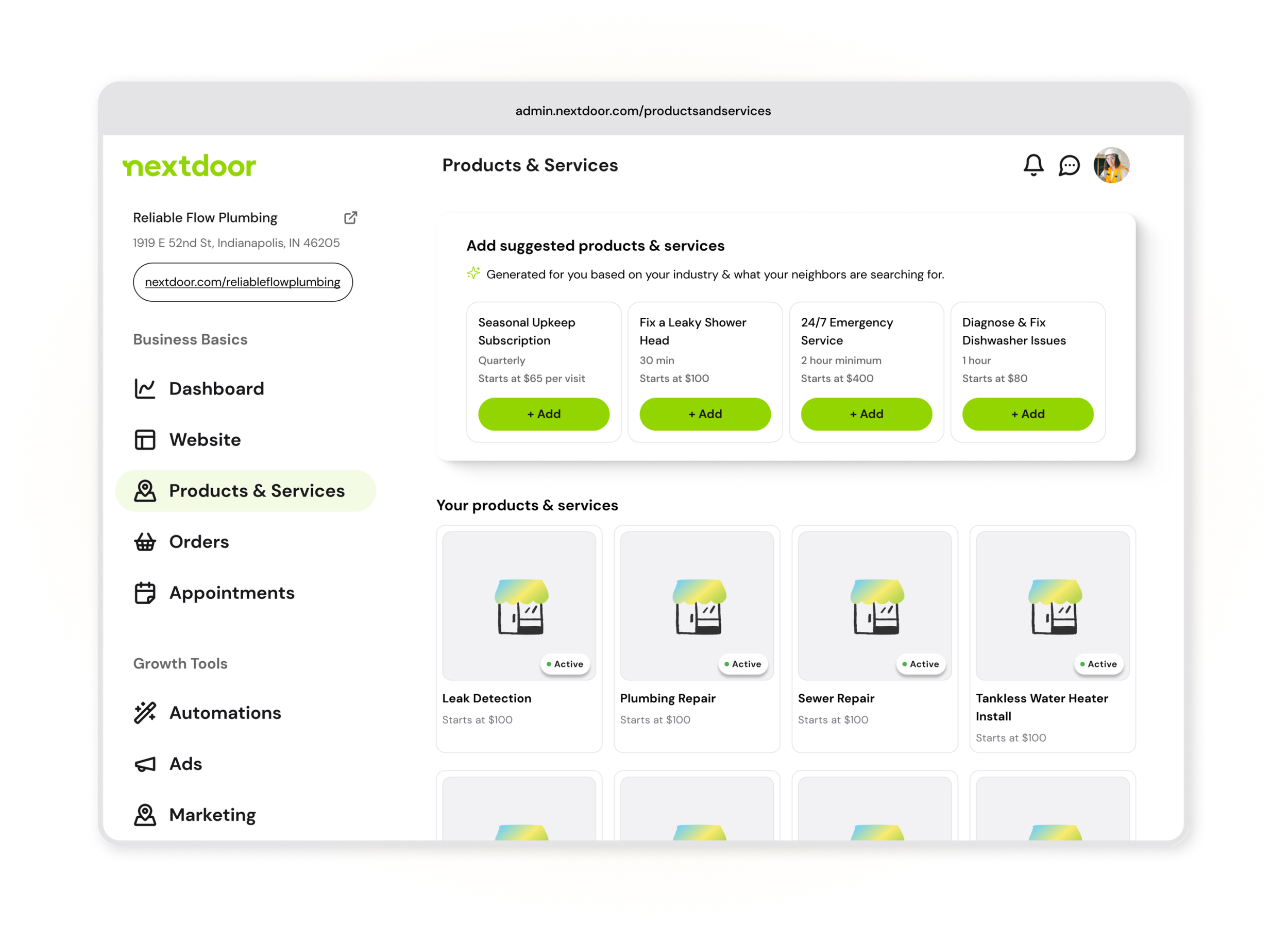Image resolution: width=1288 pixels, height=927 pixels.
Task: Open the Tankless Water Heater Install card
Action: (x=1052, y=639)
